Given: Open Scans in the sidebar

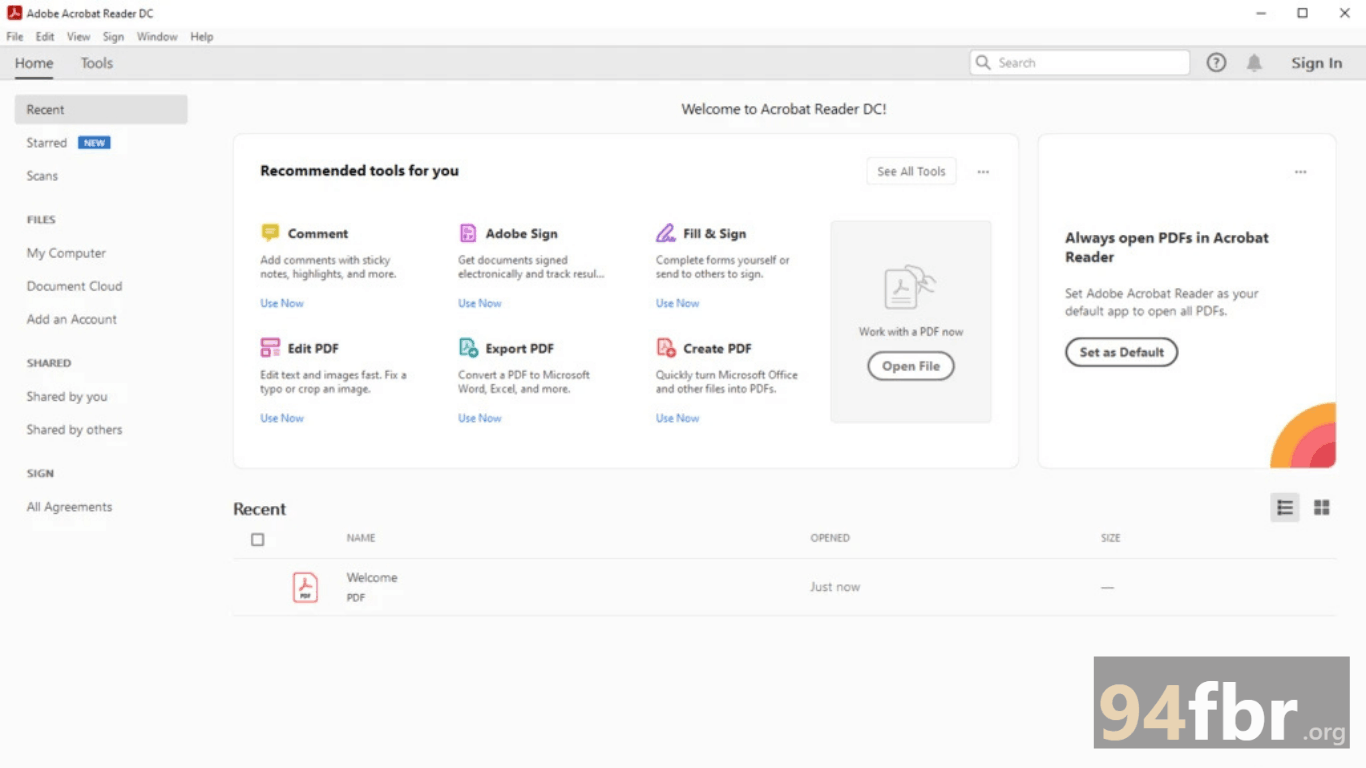Looking at the screenshot, I should click(x=42, y=176).
